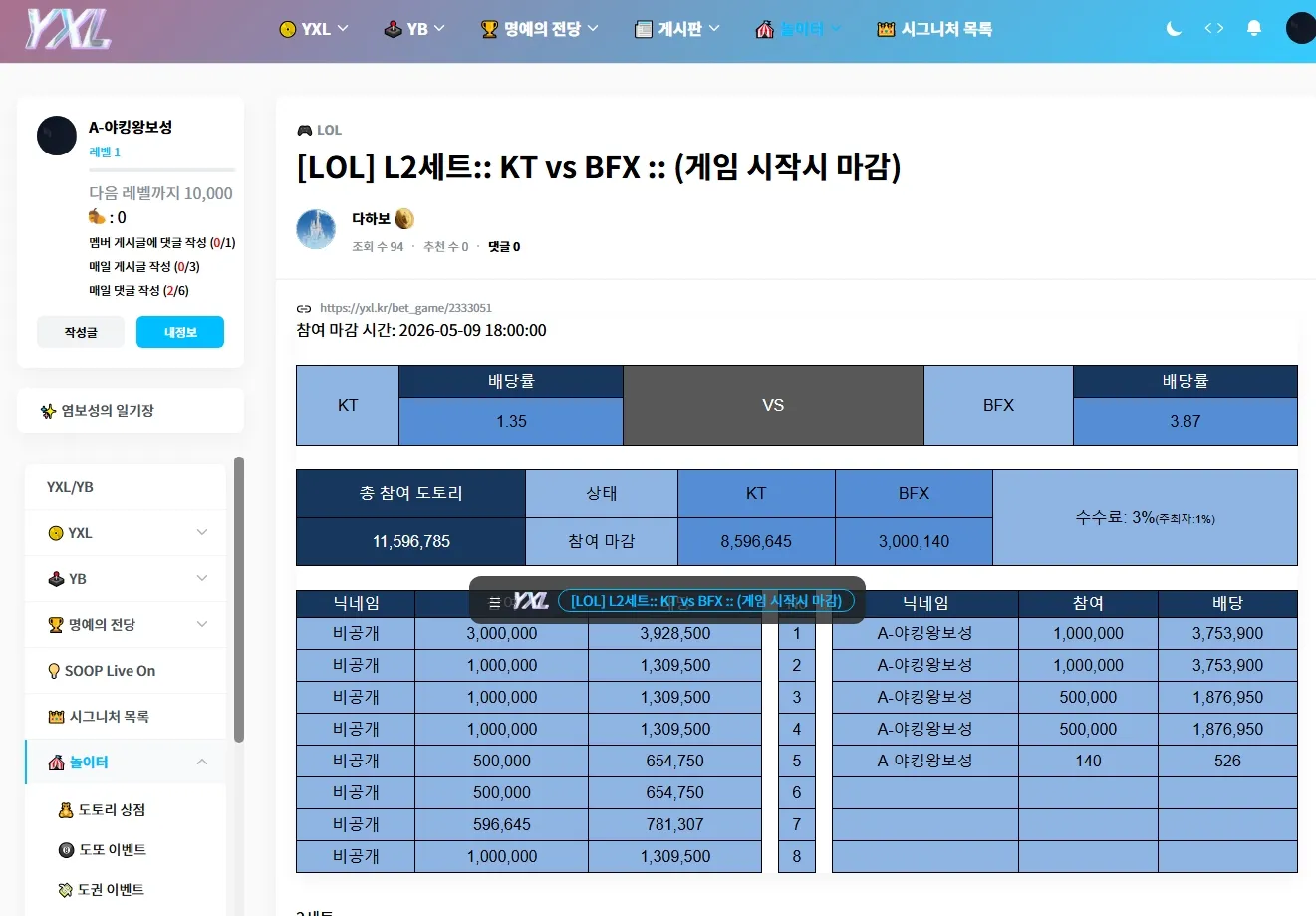Select KT odds value 1.35
The height and width of the screenshot is (916, 1316).
pyautogui.click(x=511, y=421)
